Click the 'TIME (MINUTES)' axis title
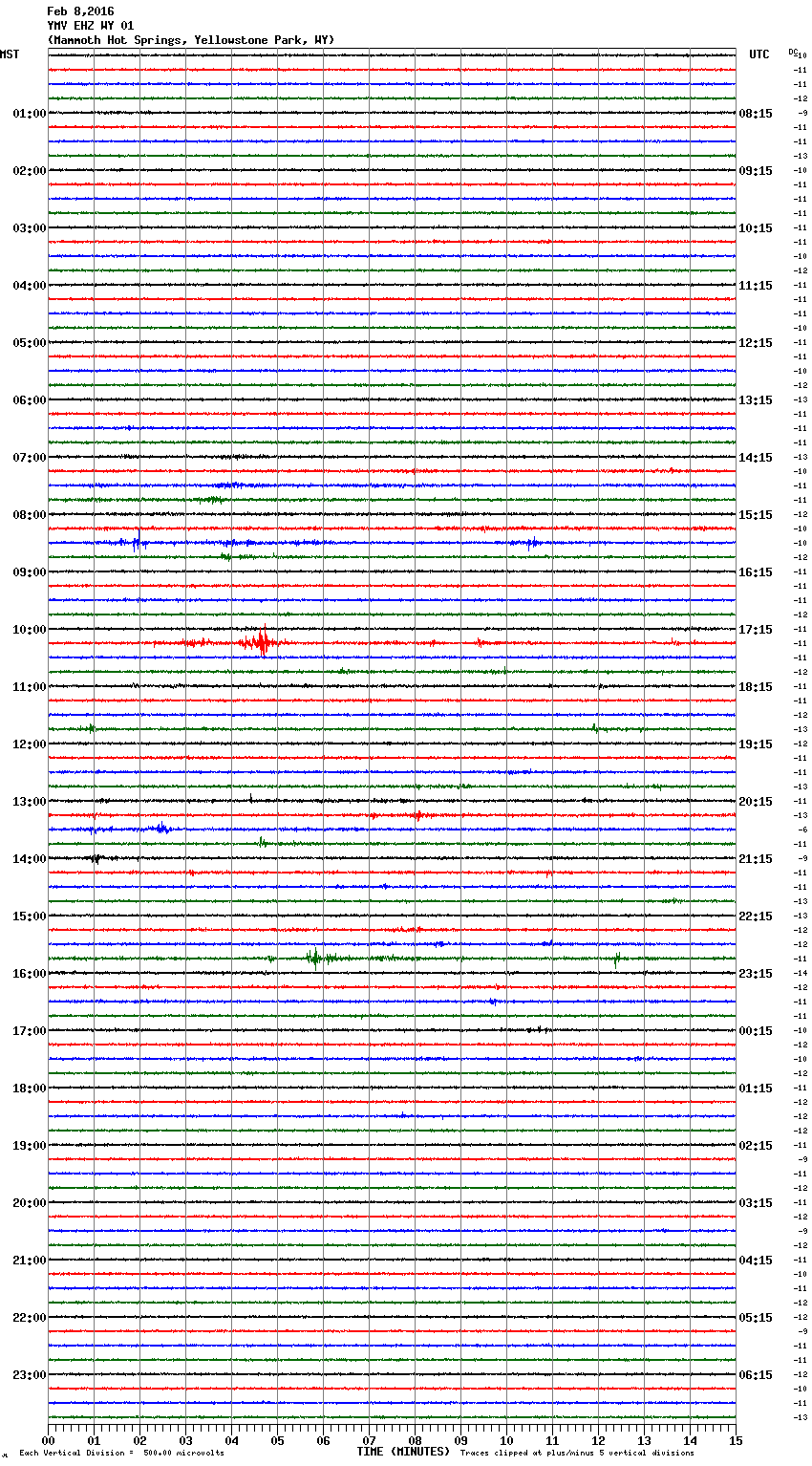 (x=403, y=1452)
